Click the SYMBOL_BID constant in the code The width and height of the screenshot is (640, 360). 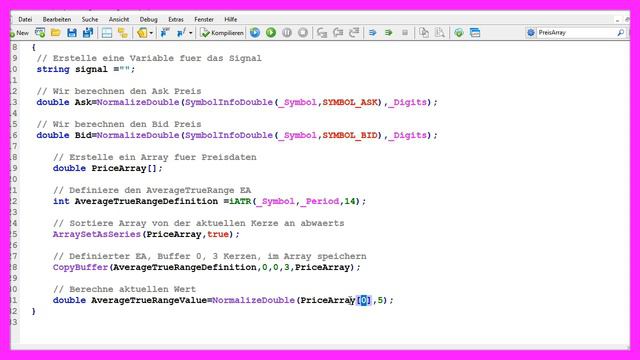tap(350, 136)
